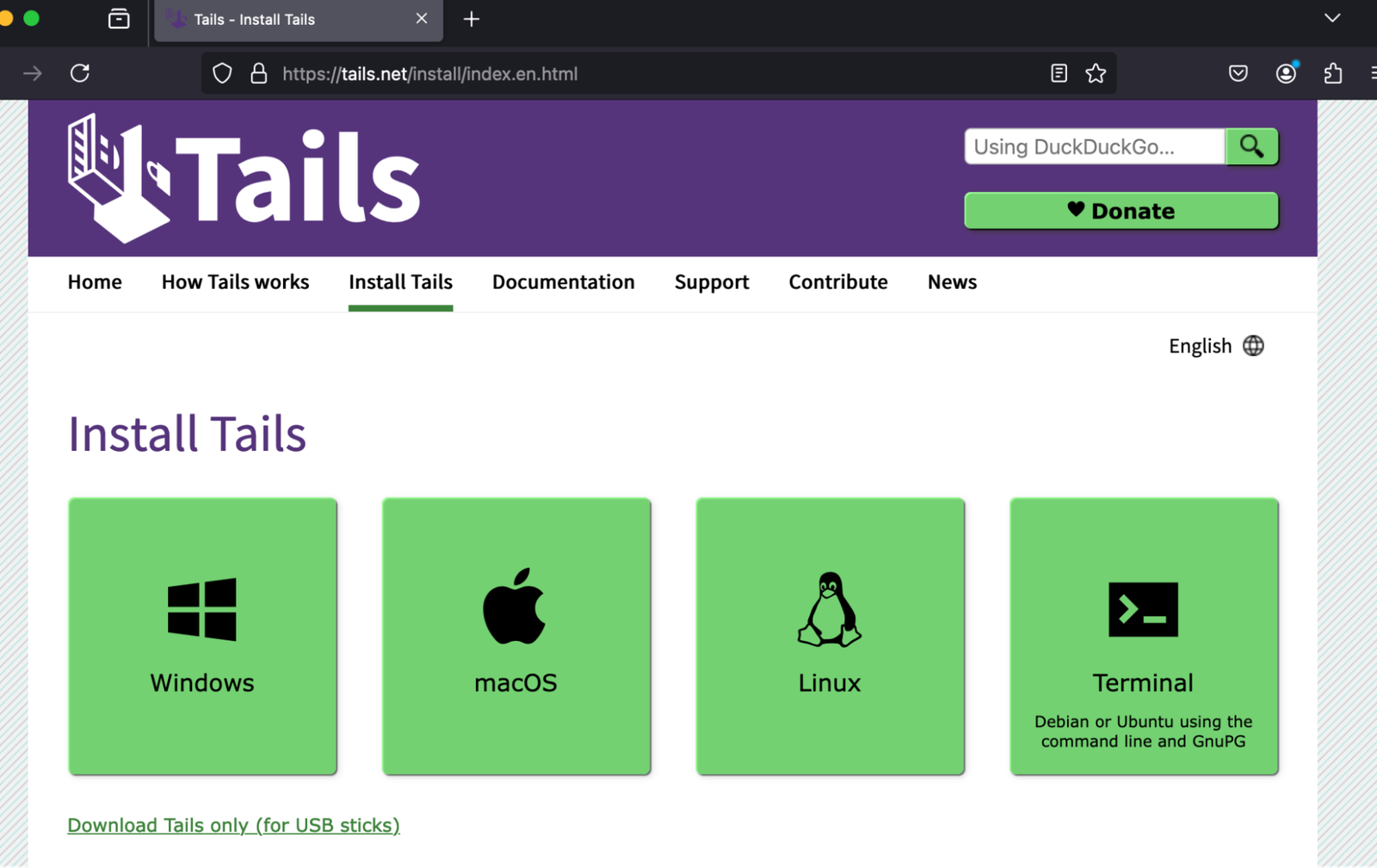Open the Terminal install instructions for Debian

[x=1143, y=636]
